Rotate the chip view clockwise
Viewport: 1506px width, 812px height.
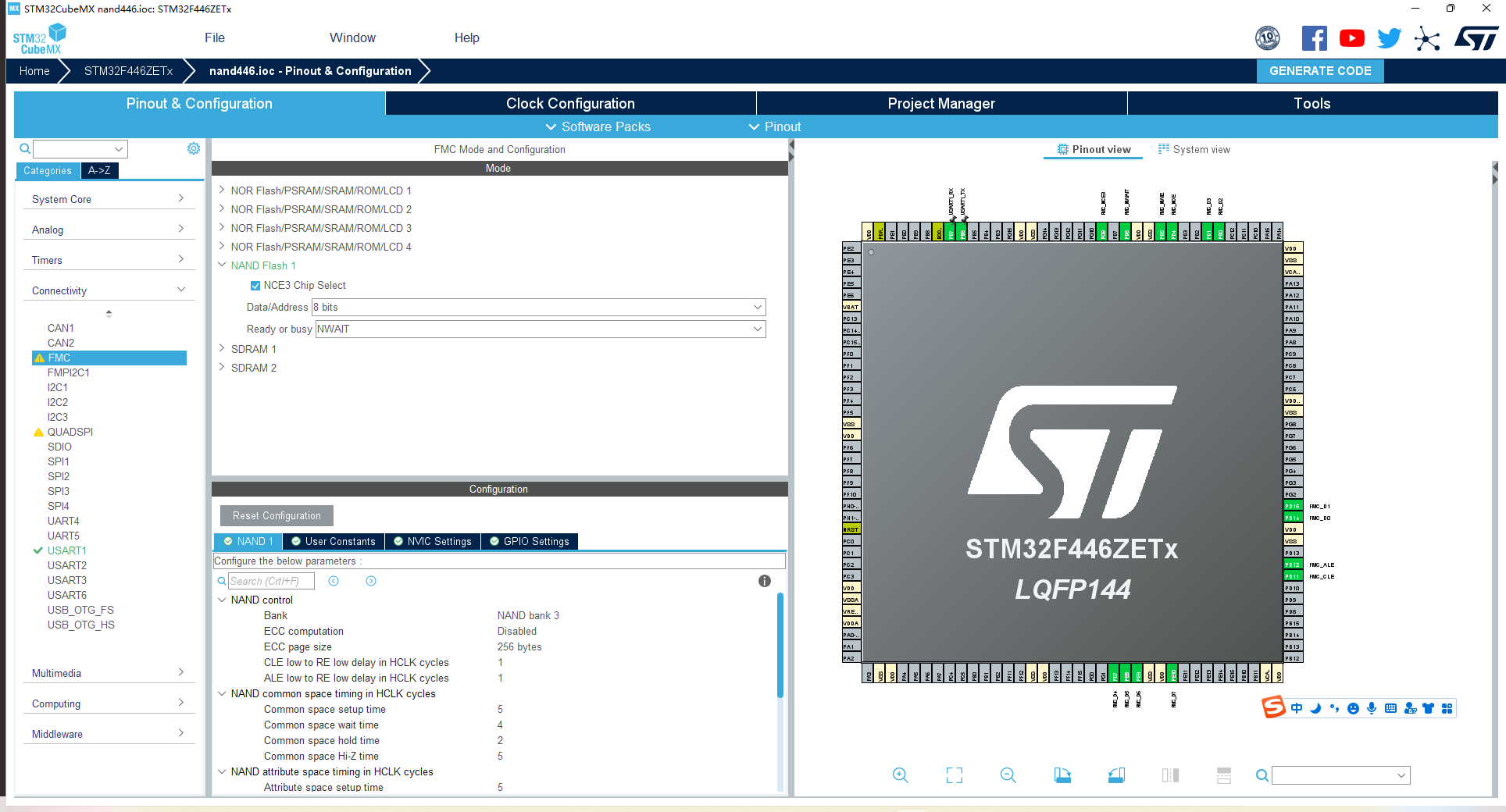pyautogui.click(x=1062, y=775)
